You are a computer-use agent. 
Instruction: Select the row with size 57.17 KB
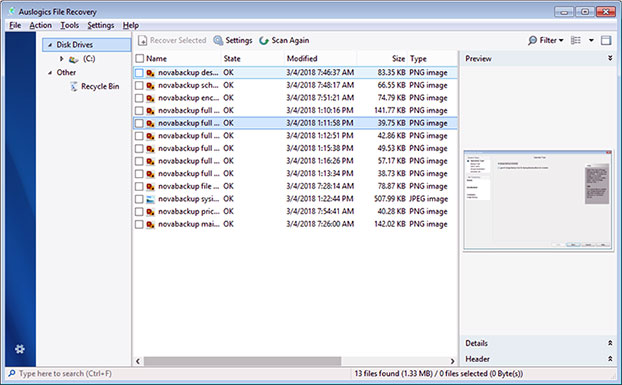[x=295, y=161]
